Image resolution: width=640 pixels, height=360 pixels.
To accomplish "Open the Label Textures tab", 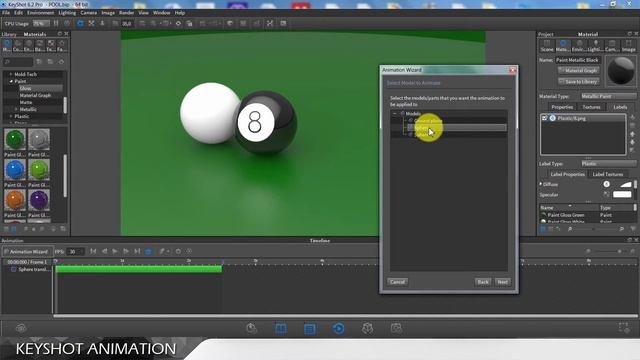I will 607,174.
